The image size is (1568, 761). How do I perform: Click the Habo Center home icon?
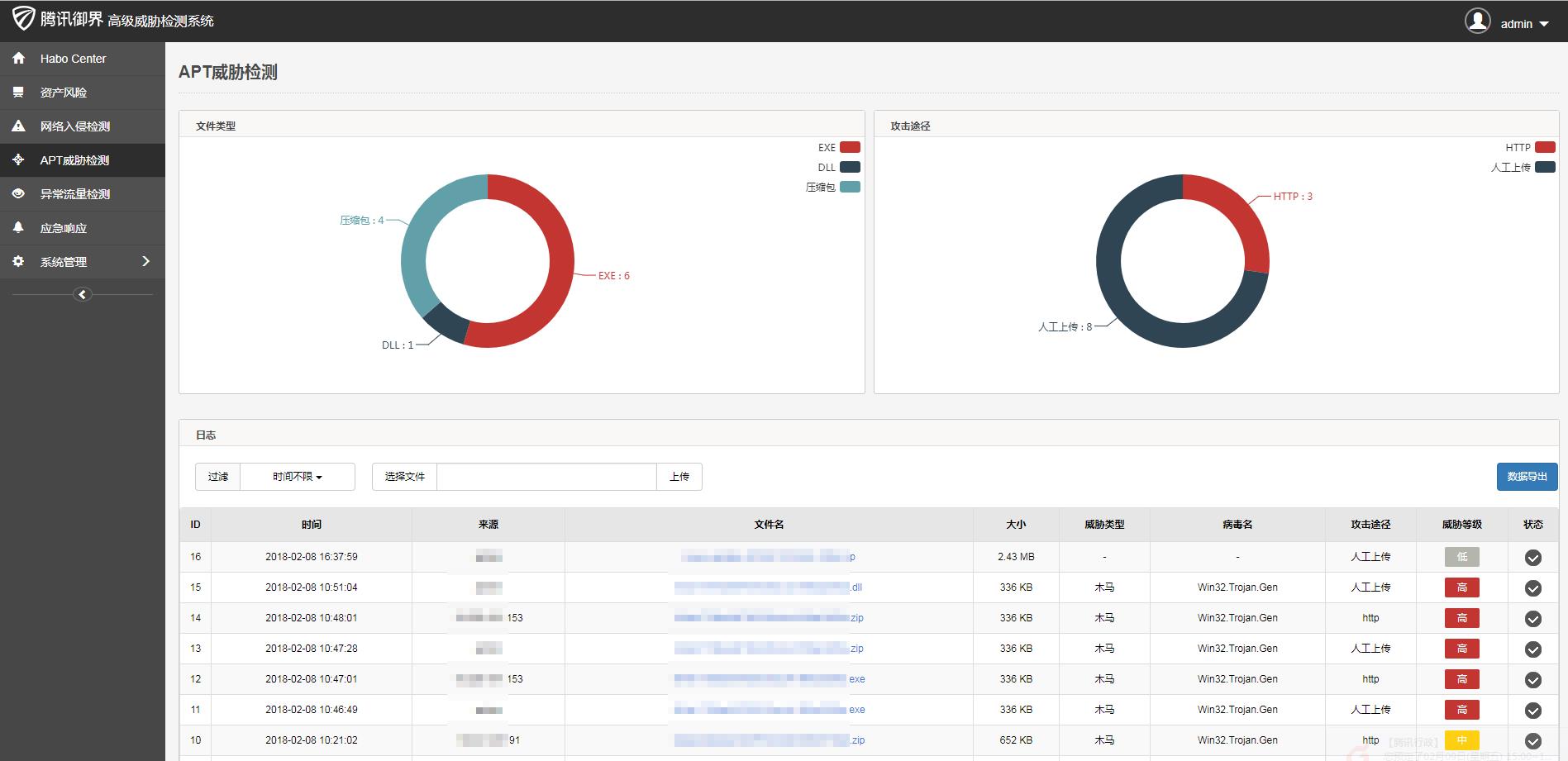[18, 59]
